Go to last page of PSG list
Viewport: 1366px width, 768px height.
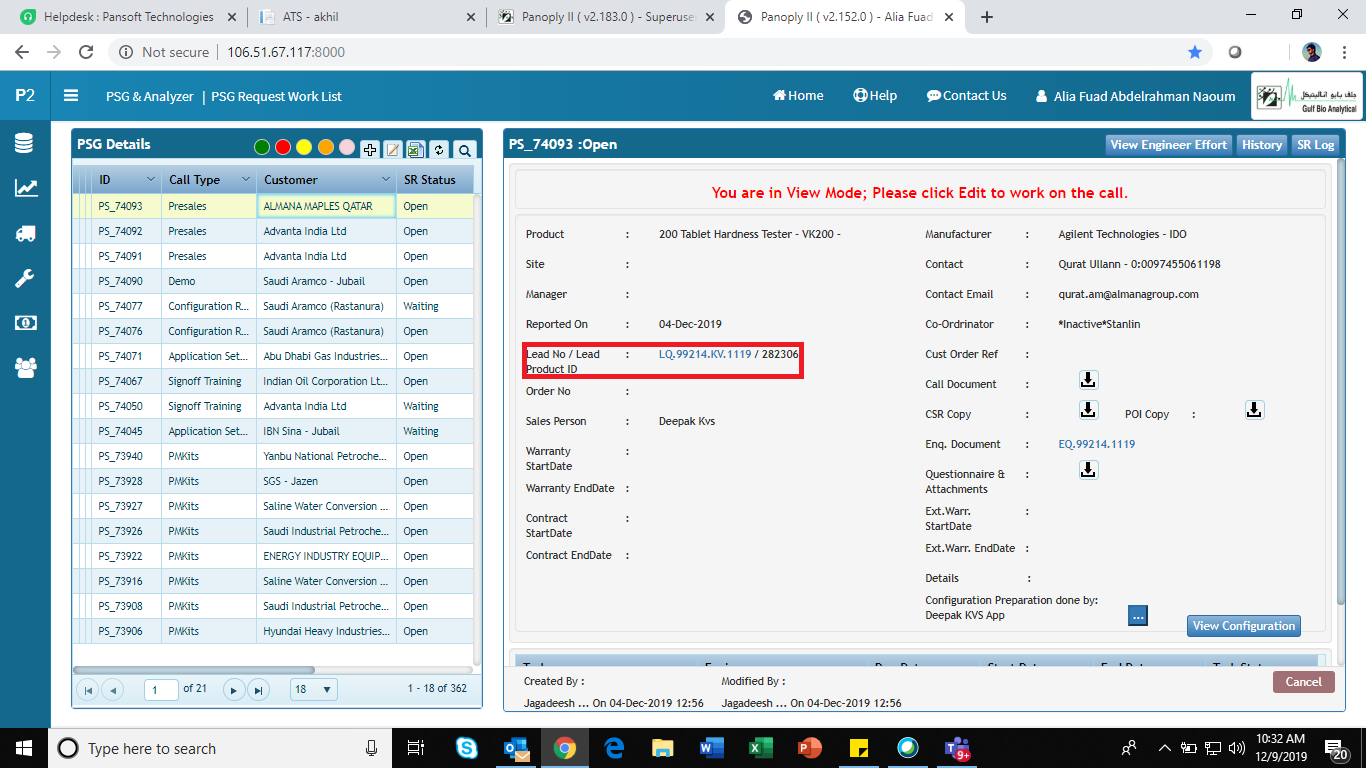pyautogui.click(x=258, y=690)
